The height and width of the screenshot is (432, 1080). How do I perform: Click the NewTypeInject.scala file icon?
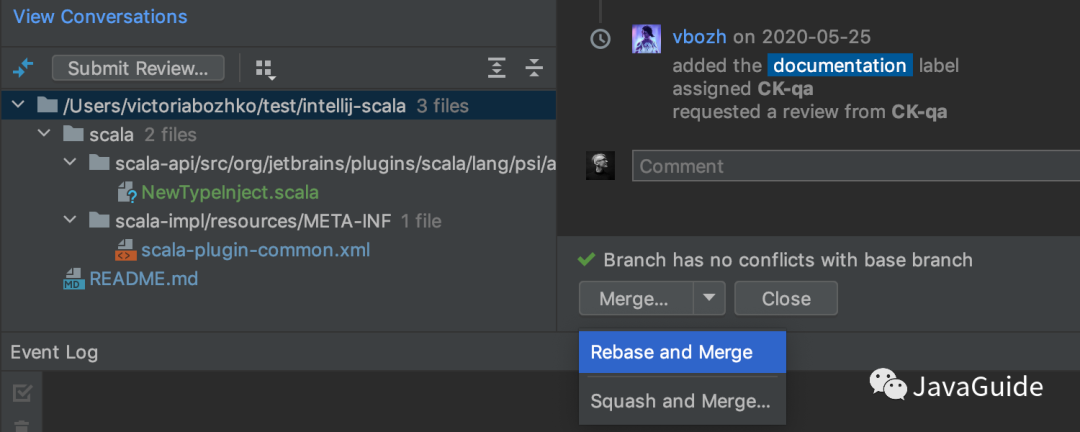point(126,191)
